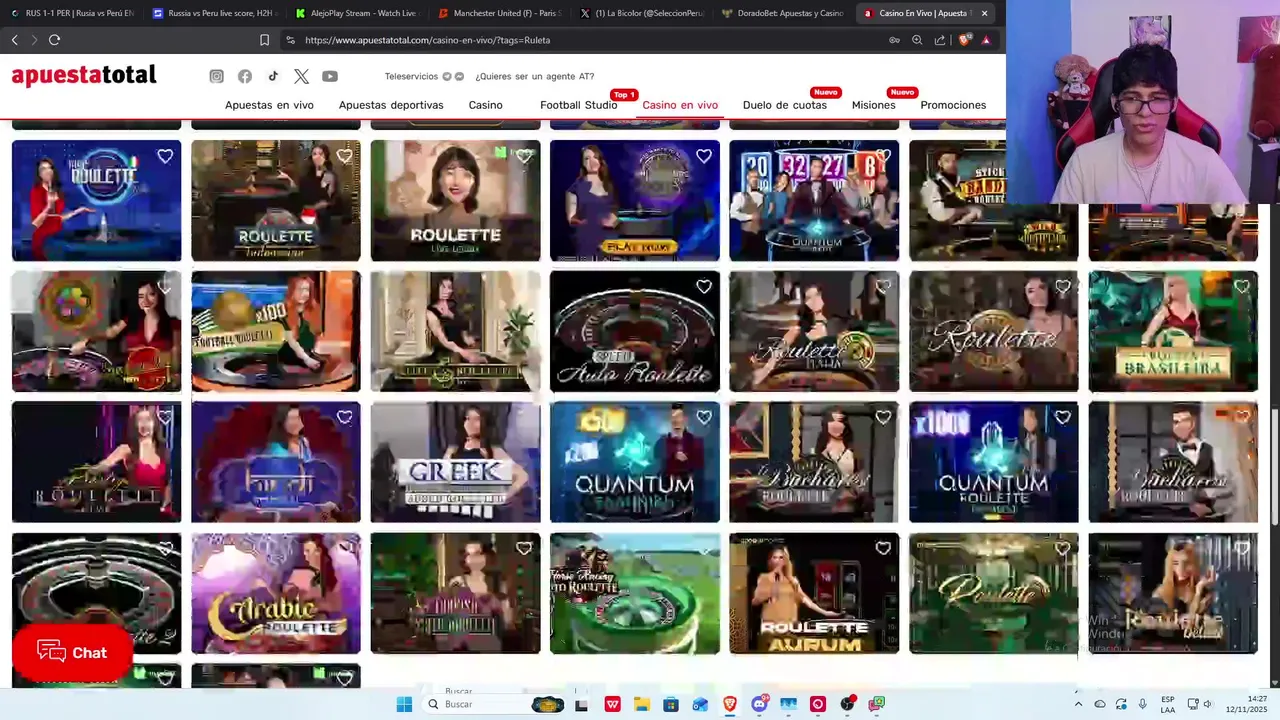1280x720 pixels.
Task: Switch to the Manchester United (F) tab
Action: (x=499, y=13)
